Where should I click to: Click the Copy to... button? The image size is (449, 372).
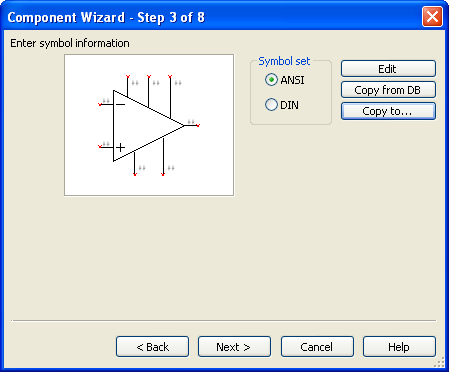[388, 111]
